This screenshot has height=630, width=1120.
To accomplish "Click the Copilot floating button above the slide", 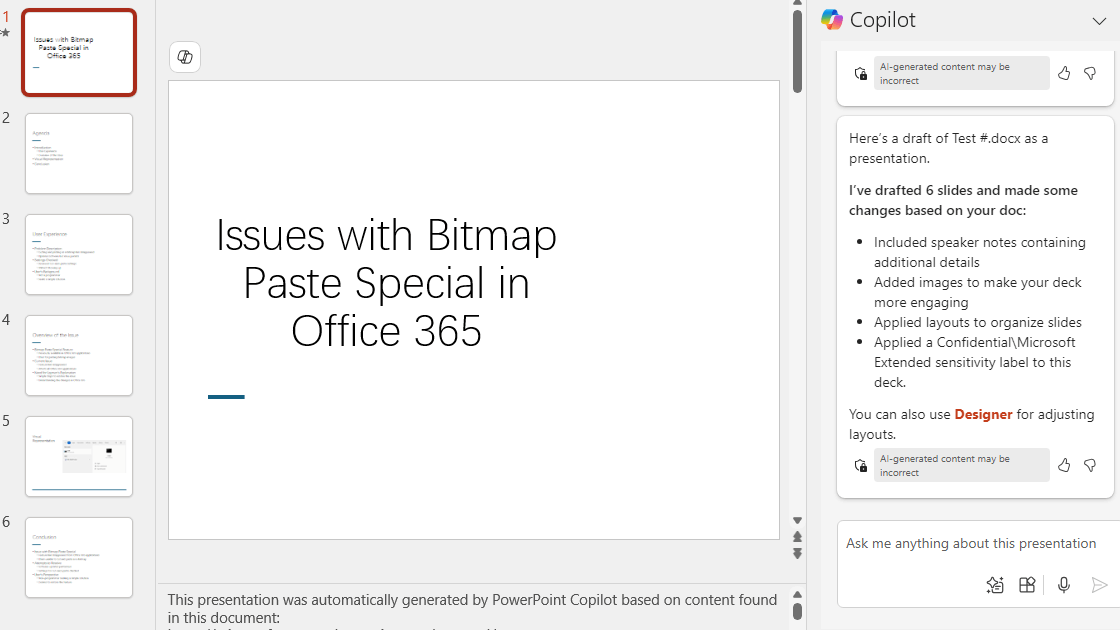I will pyautogui.click(x=185, y=57).
